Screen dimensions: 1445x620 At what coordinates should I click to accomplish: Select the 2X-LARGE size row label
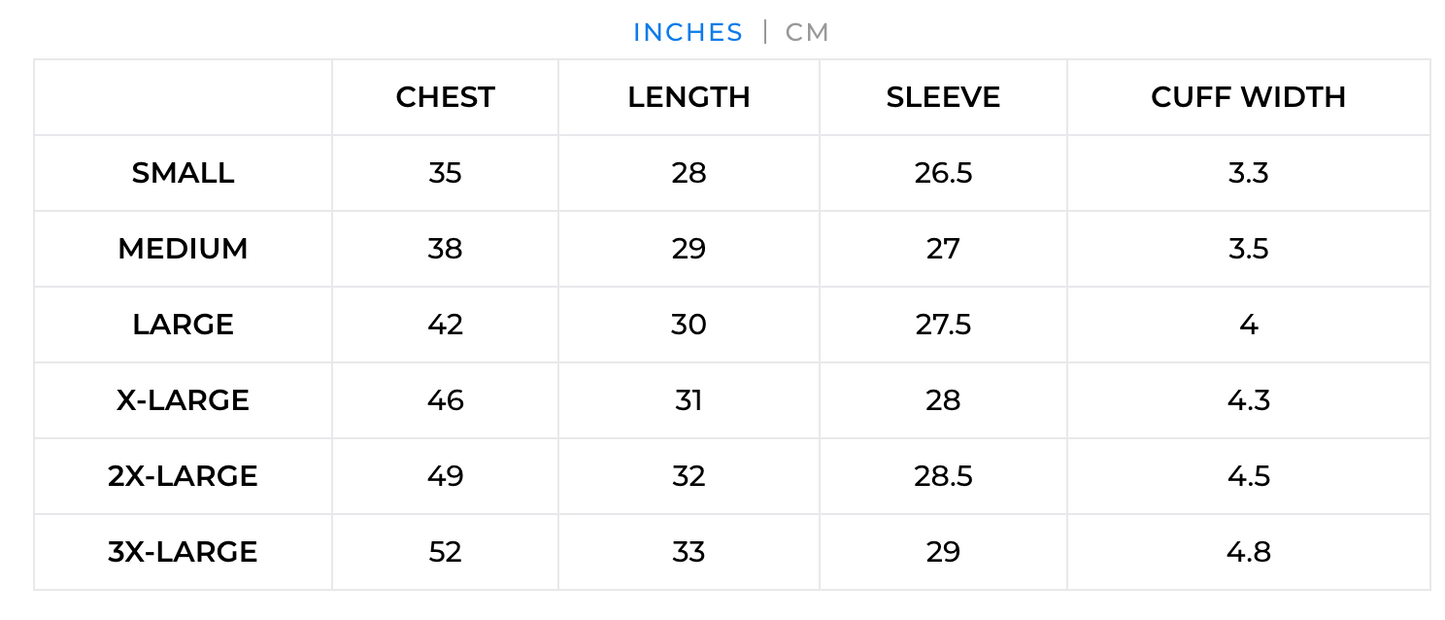tap(183, 476)
